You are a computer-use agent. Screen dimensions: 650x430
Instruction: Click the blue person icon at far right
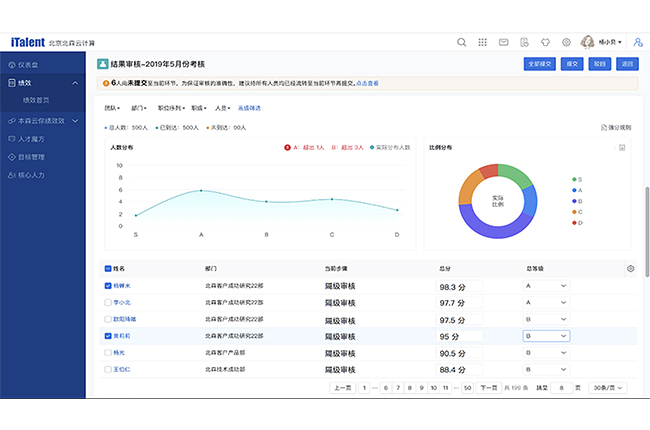pyautogui.click(x=638, y=42)
